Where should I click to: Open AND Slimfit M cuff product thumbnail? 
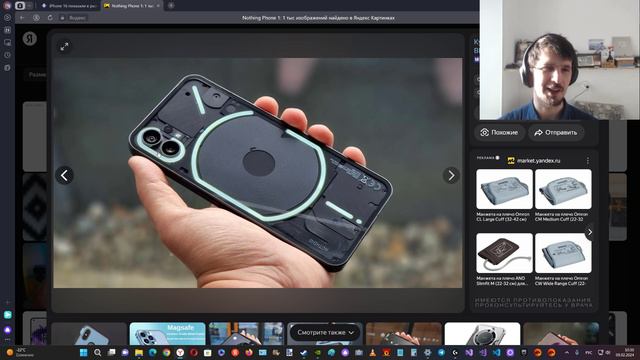[x=504, y=253]
